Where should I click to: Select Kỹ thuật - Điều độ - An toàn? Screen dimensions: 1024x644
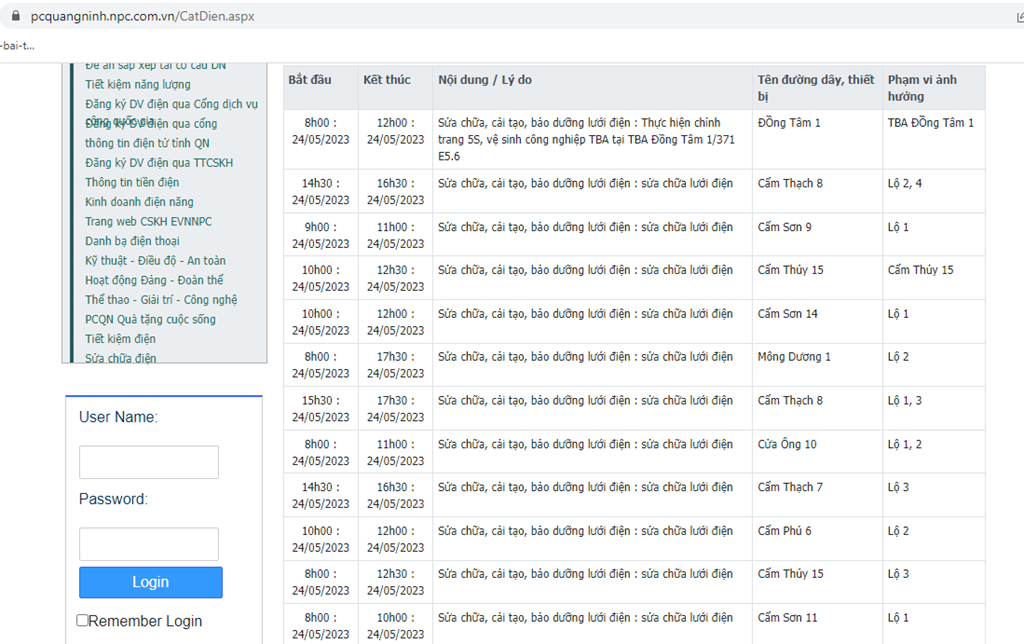coord(155,261)
